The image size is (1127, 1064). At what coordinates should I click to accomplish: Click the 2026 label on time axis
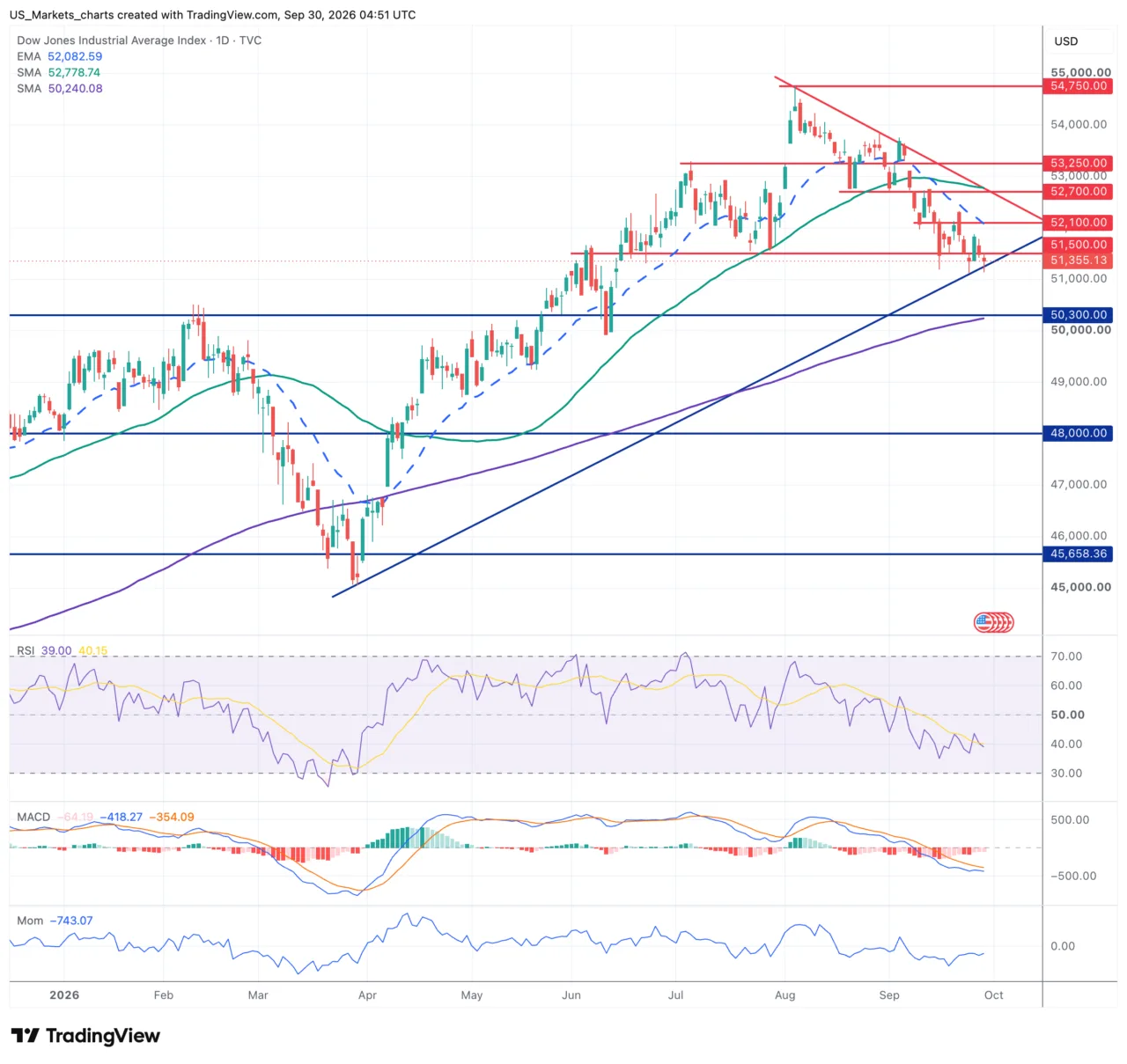click(64, 994)
